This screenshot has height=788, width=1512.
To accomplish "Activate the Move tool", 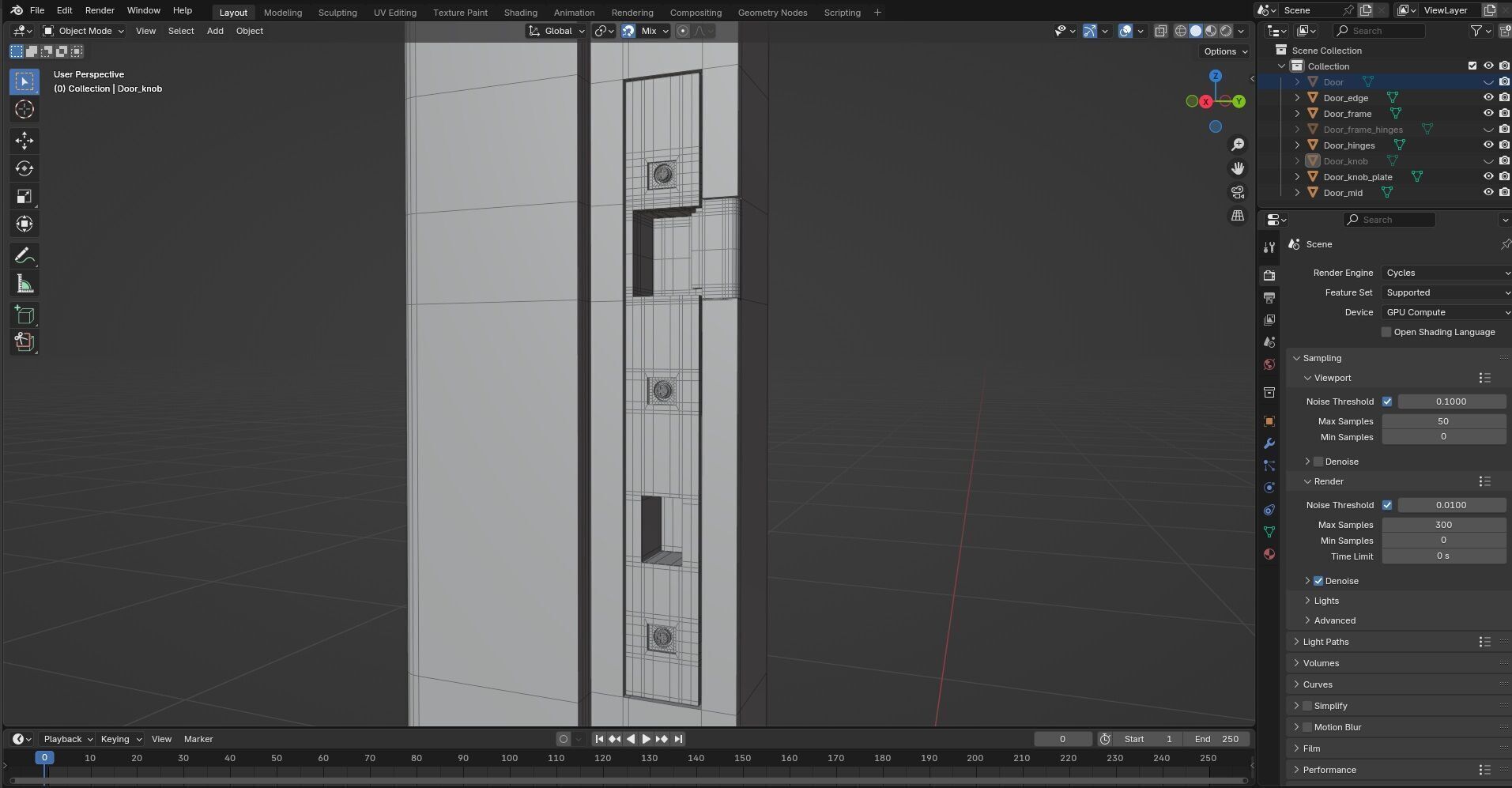I will click(x=25, y=141).
